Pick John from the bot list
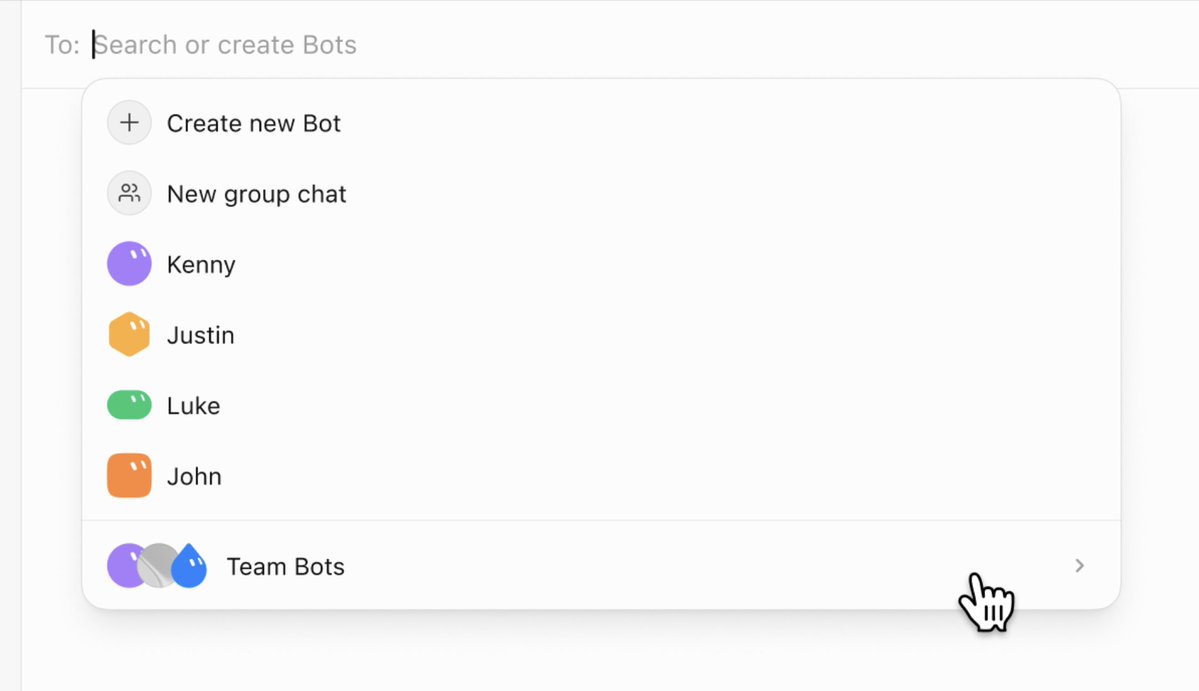Viewport: 1199px width, 691px height. tap(601, 475)
